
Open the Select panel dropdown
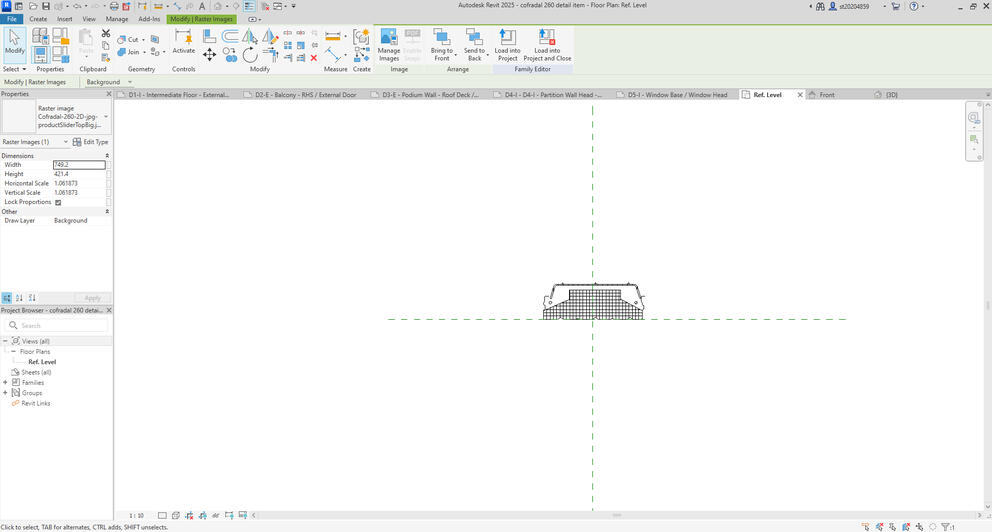[x=14, y=69]
